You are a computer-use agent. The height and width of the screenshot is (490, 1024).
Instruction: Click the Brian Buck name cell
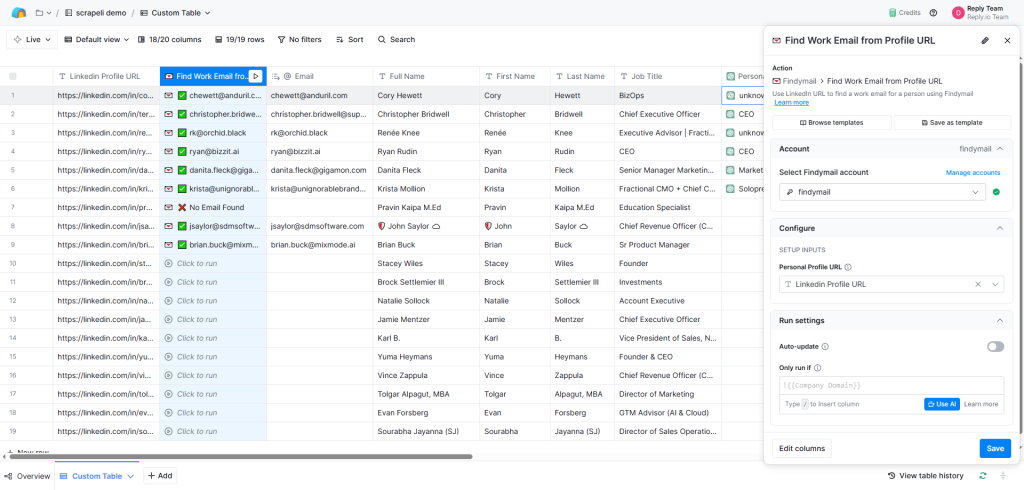(x=426, y=245)
